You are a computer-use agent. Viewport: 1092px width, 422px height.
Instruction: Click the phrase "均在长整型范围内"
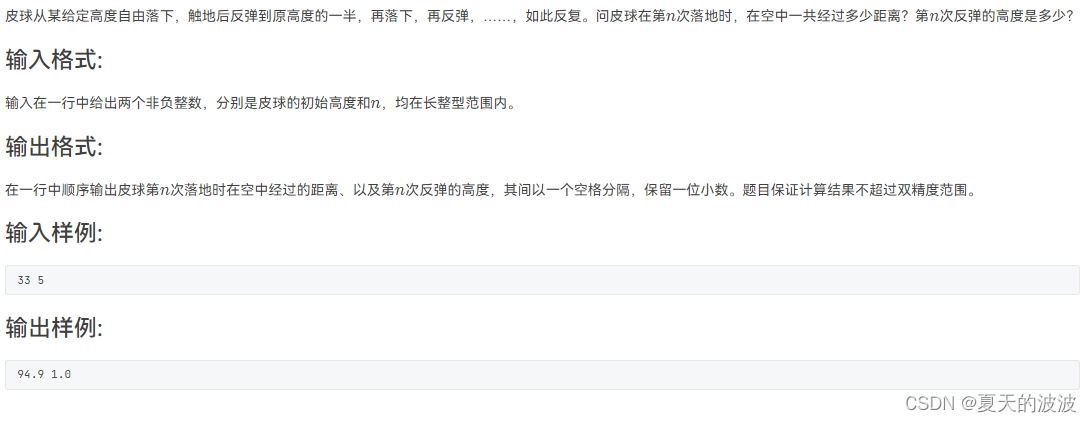click(x=448, y=103)
